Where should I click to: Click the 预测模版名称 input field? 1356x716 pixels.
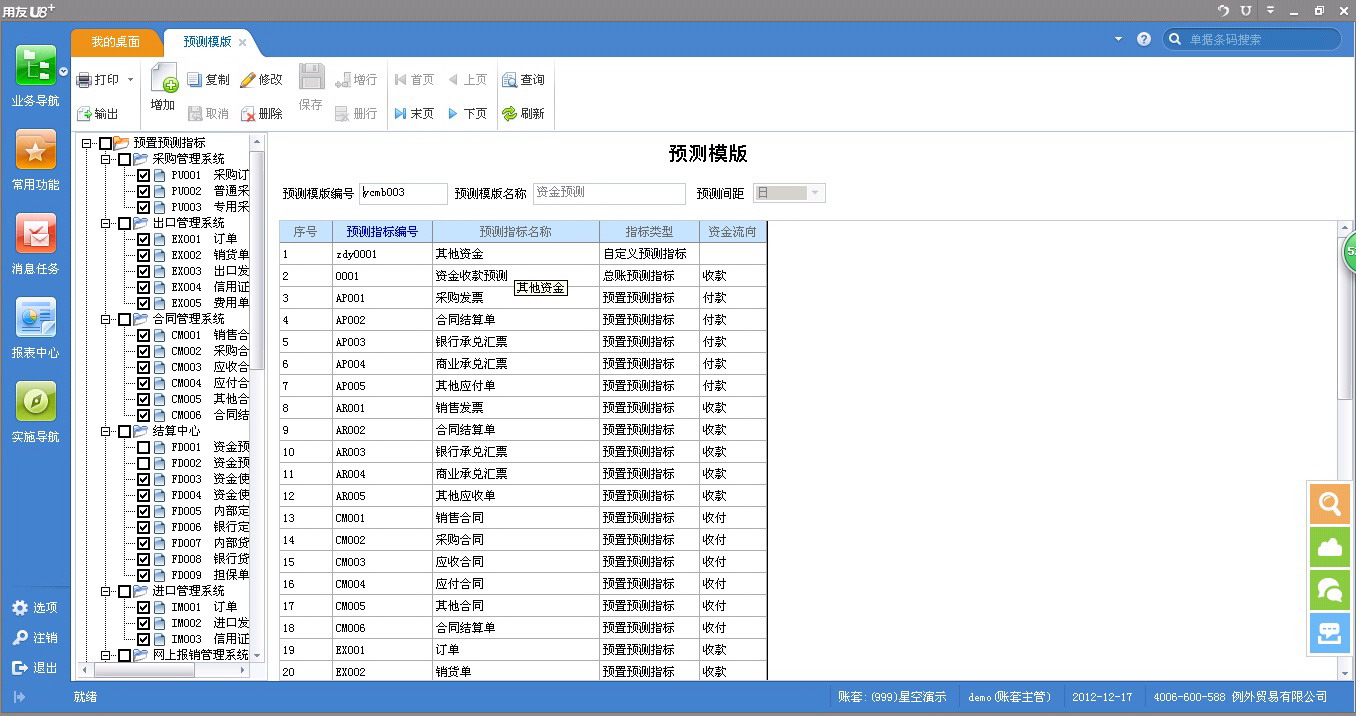point(609,193)
